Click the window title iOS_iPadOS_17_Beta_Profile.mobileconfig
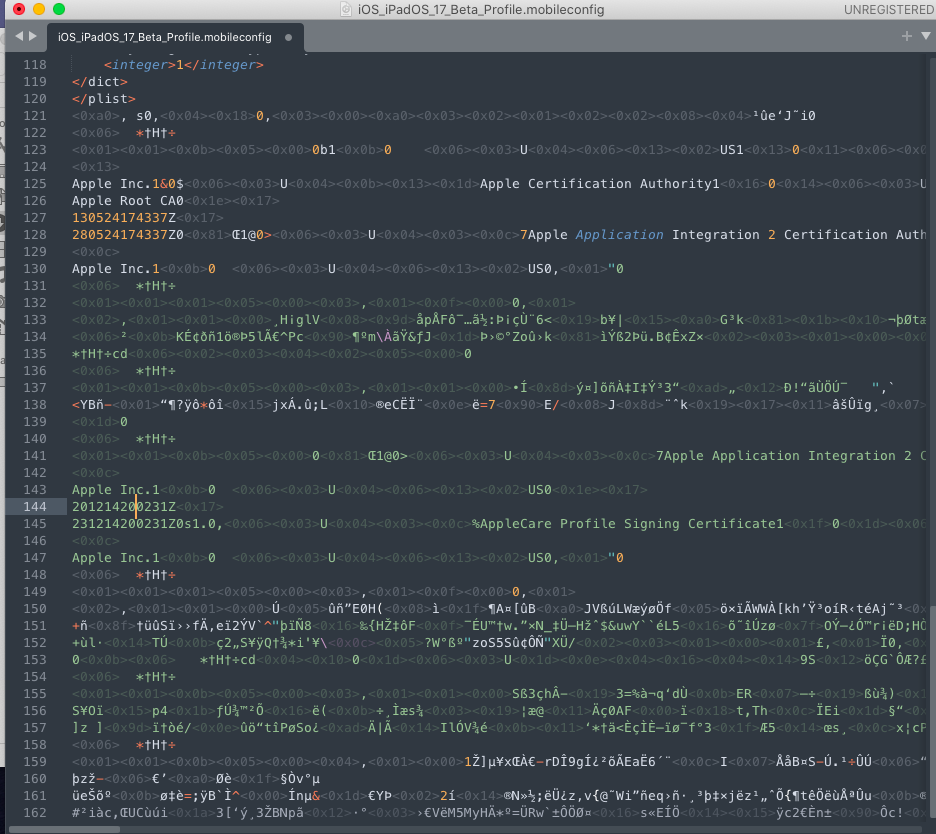Viewport: 936px width, 834px height. pos(481,10)
